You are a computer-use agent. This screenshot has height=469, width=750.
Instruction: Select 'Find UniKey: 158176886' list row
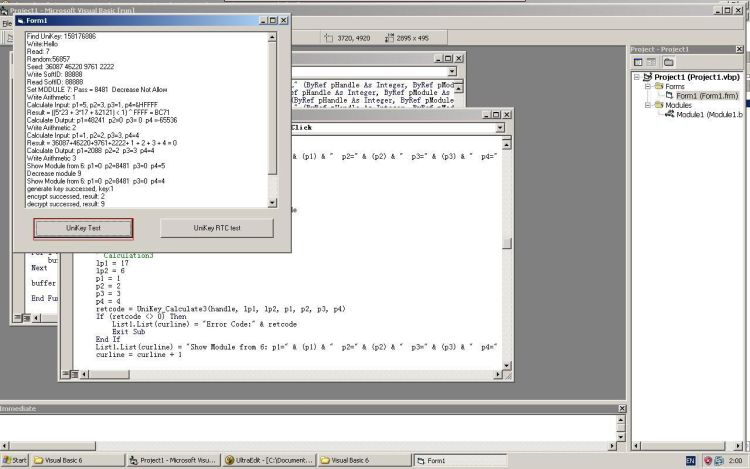point(146,36)
